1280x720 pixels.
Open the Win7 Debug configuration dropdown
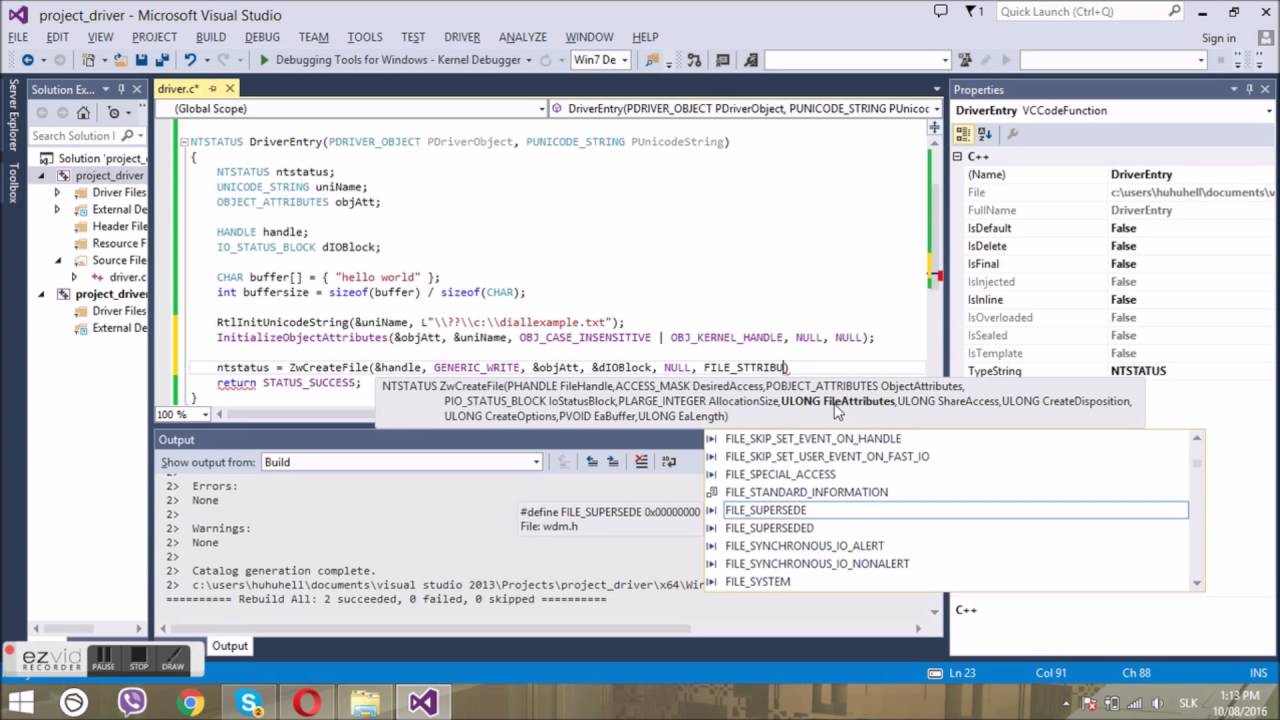pyautogui.click(x=624, y=60)
